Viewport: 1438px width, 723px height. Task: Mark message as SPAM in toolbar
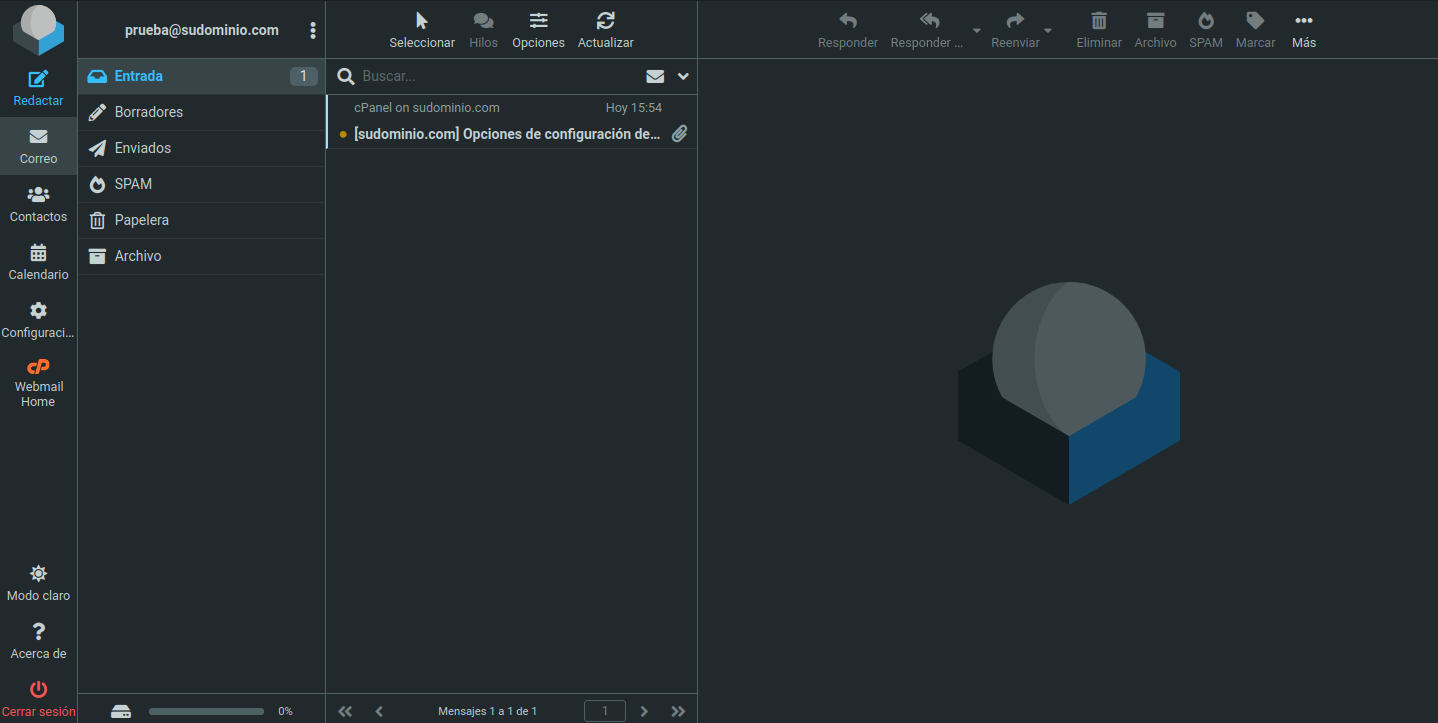pyautogui.click(x=1206, y=30)
